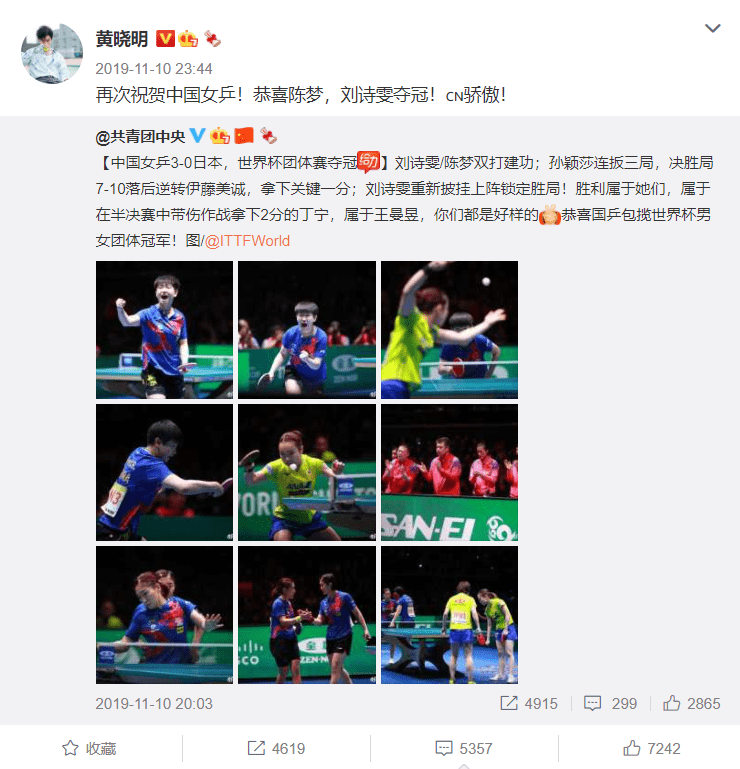Screen dimensions: 740x769
Task: Open the 黄晓明 username link
Action: pos(122,39)
